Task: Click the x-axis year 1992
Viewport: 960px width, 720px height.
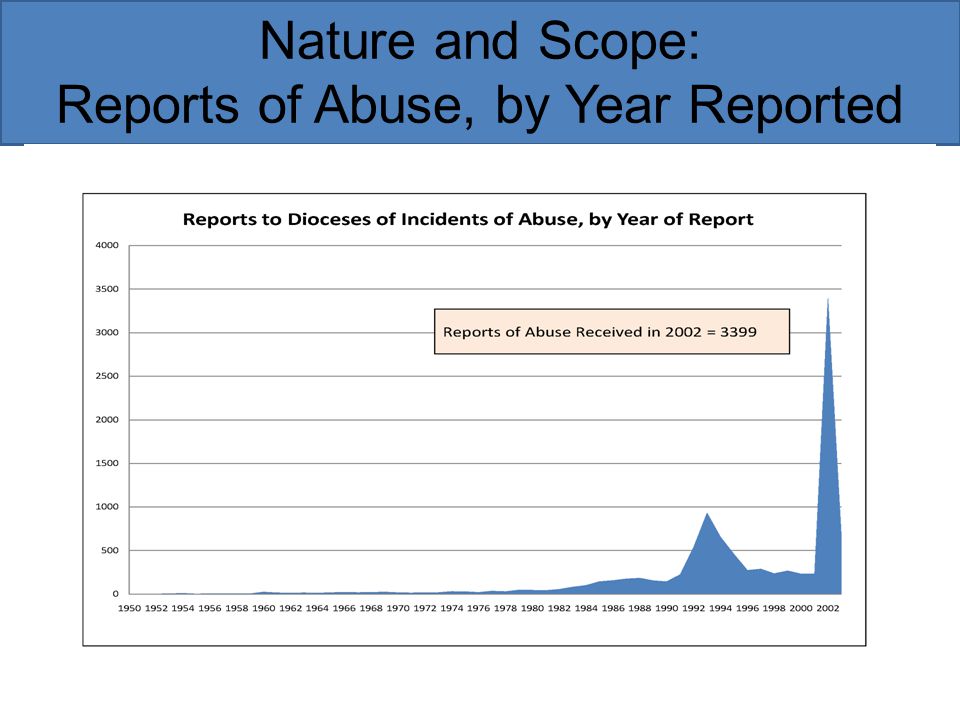Action: (x=694, y=608)
